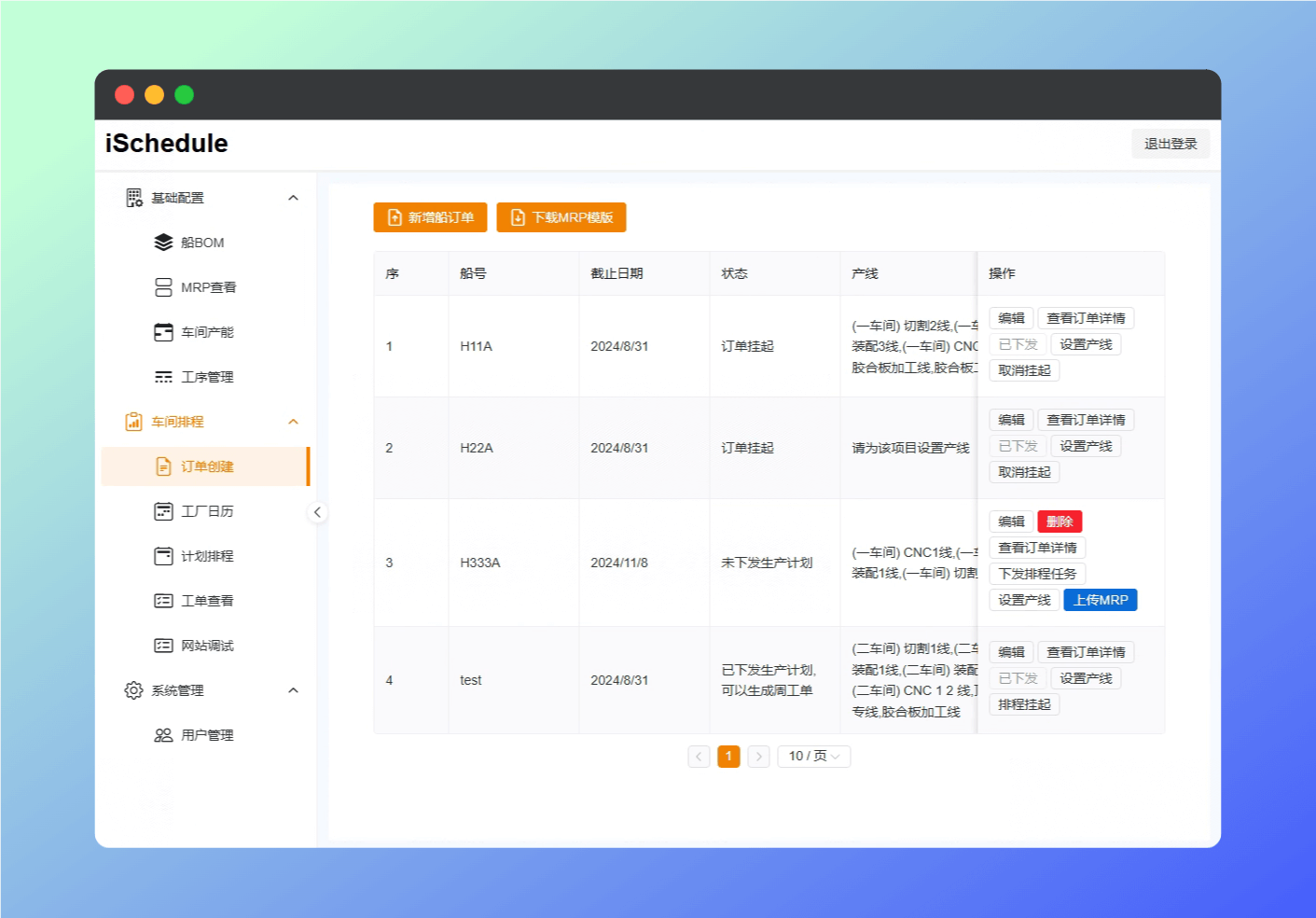Open 工单查看 menu item
This screenshot has height=918, width=1316.
205,601
